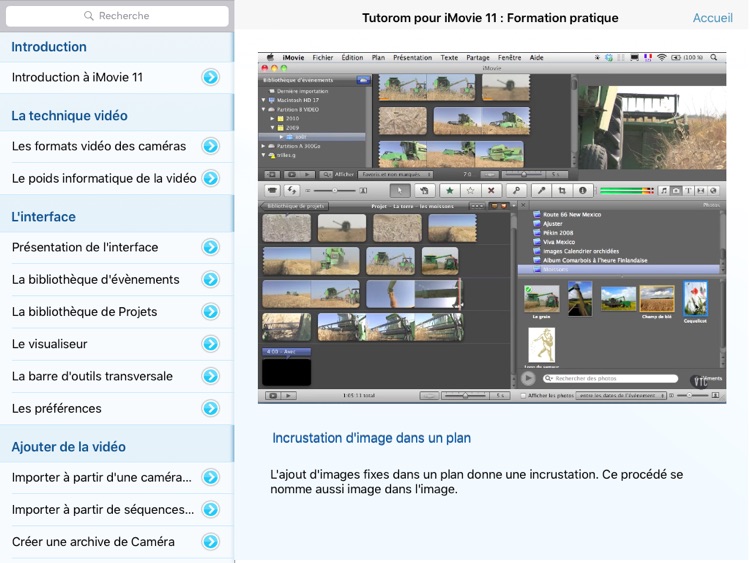Open the Favoris et non marqués dropdown
750x563 pixels.
point(395,175)
